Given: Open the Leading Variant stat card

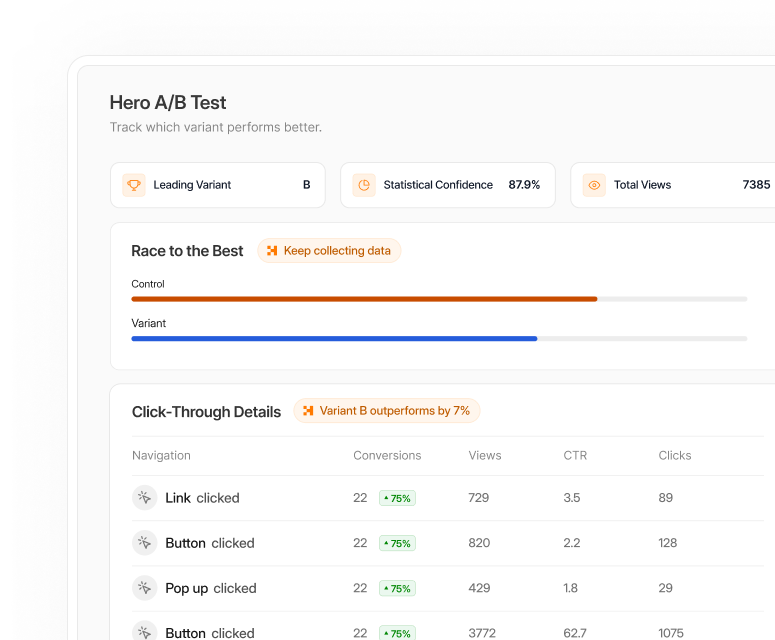Looking at the screenshot, I should pyautogui.click(x=217, y=185).
